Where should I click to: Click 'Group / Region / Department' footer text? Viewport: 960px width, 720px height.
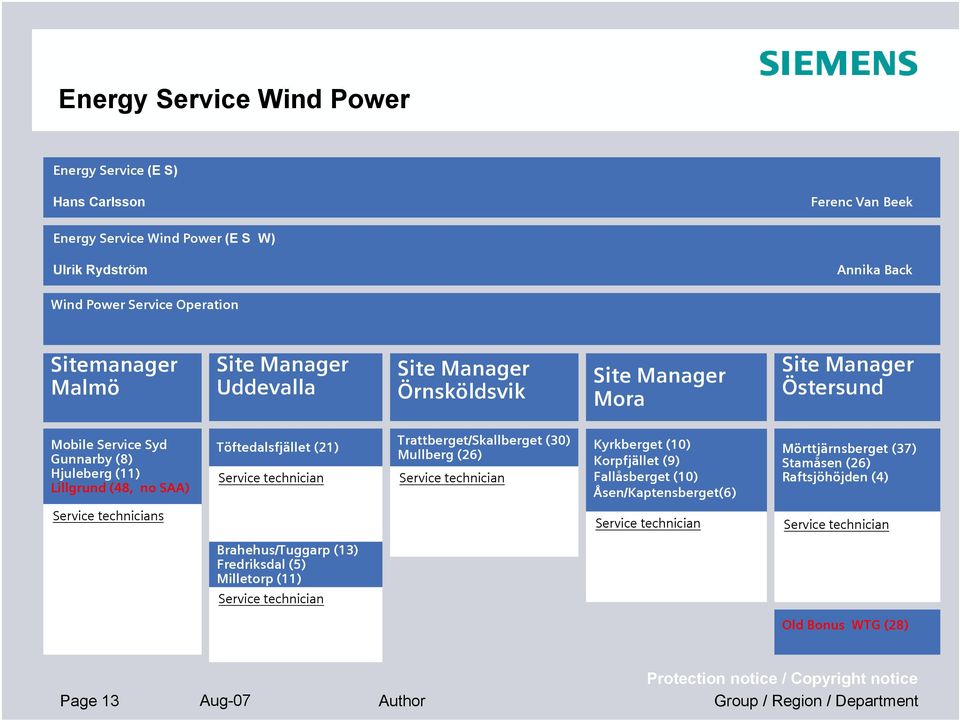coord(816,701)
